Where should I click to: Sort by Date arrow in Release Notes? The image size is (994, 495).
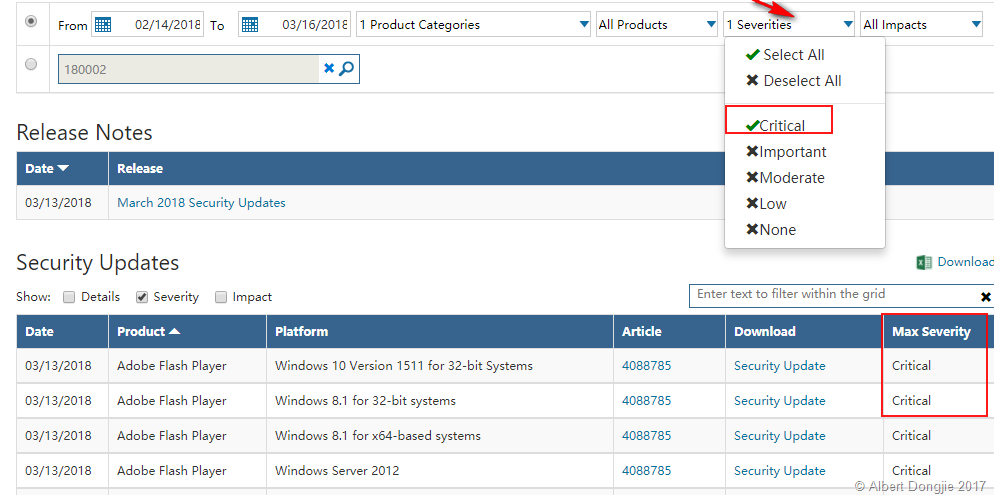tap(63, 169)
